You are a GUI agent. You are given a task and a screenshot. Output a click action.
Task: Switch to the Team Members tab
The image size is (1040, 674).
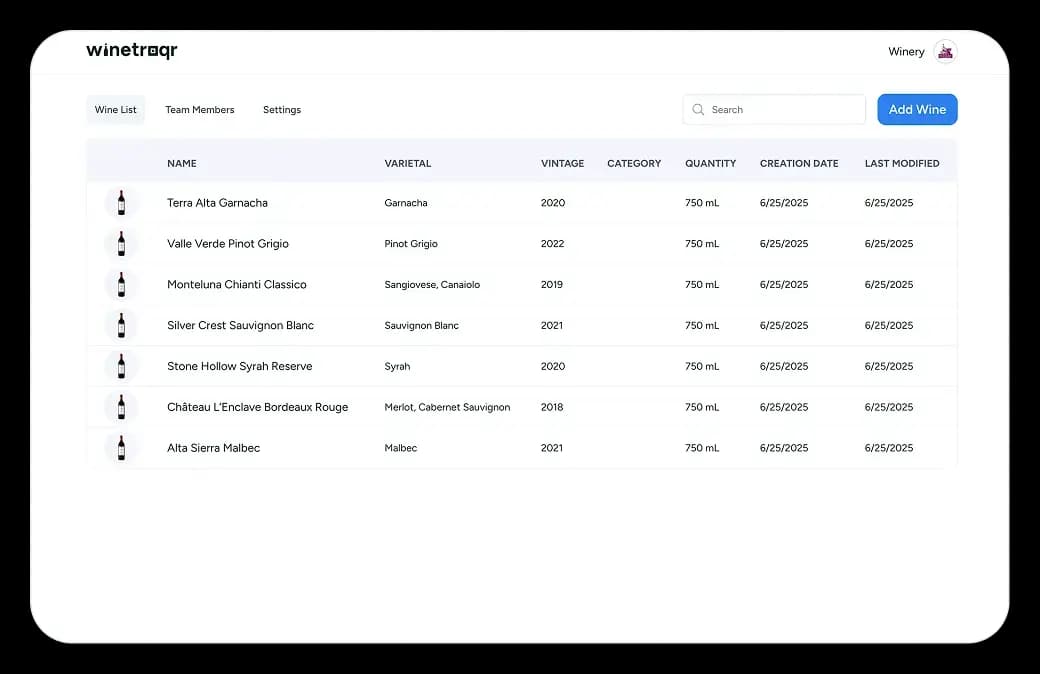[x=200, y=109]
